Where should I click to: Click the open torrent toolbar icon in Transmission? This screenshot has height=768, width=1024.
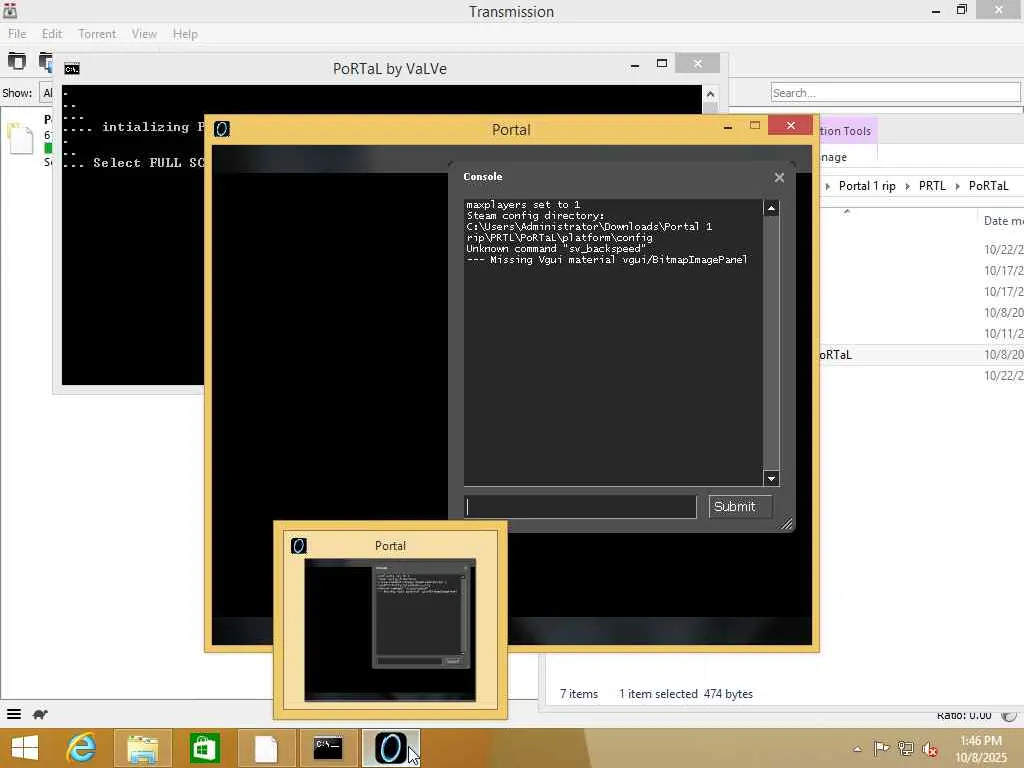17,61
